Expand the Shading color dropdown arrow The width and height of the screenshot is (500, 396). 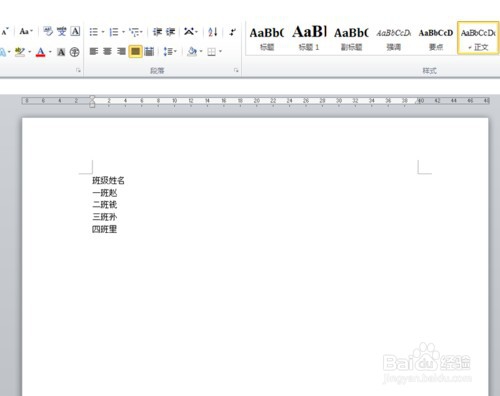click(201, 52)
